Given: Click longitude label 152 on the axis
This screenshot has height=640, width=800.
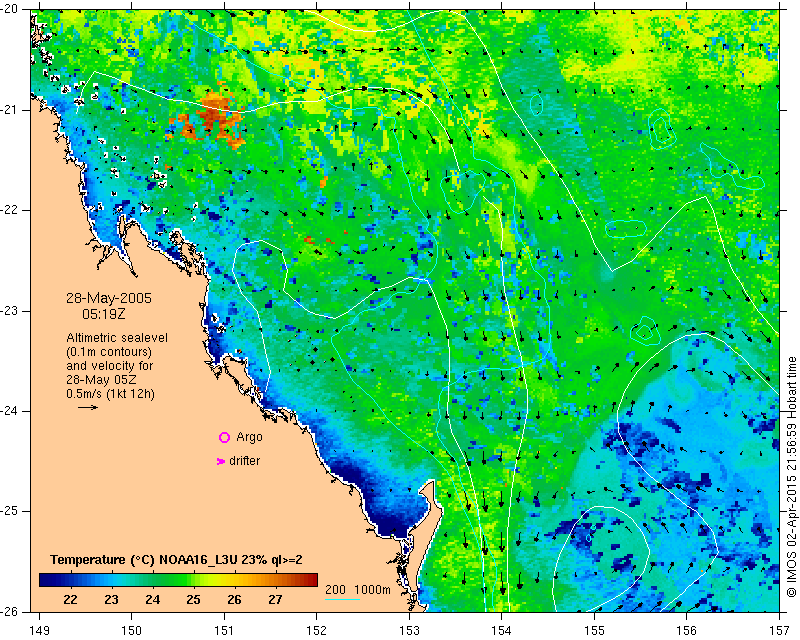Looking at the screenshot, I should (x=317, y=631).
